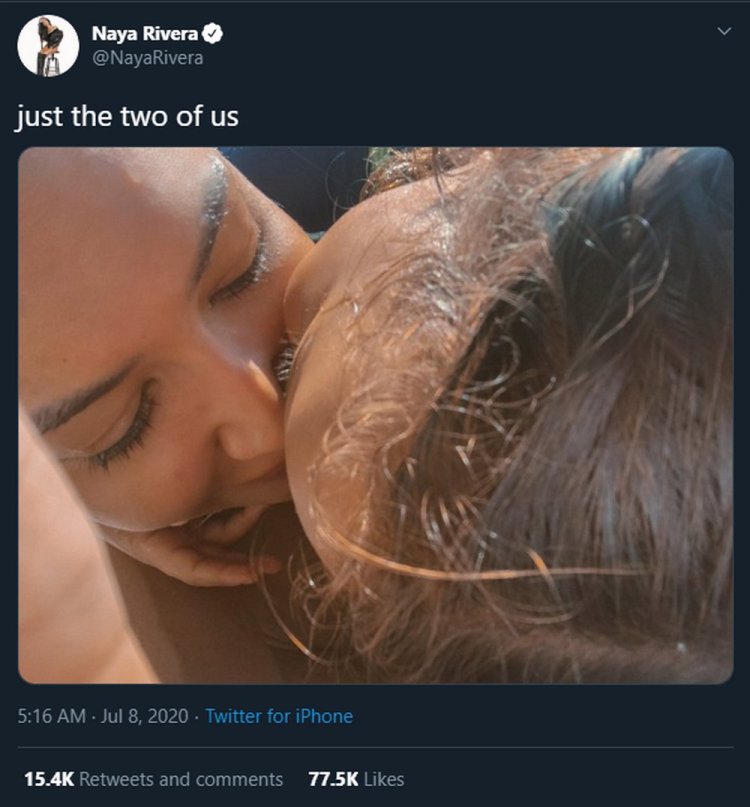Open Naya Rivera's profile picture avatar
This screenshot has width=750, height=807.
pos(48,46)
